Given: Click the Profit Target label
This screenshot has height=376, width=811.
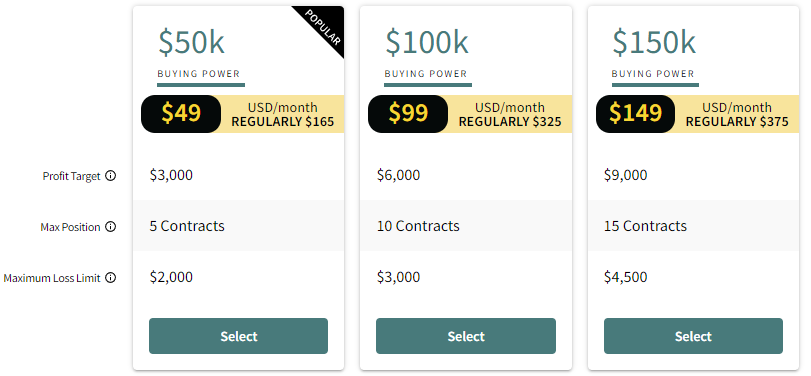Looking at the screenshot, I should tap(71, 176).
